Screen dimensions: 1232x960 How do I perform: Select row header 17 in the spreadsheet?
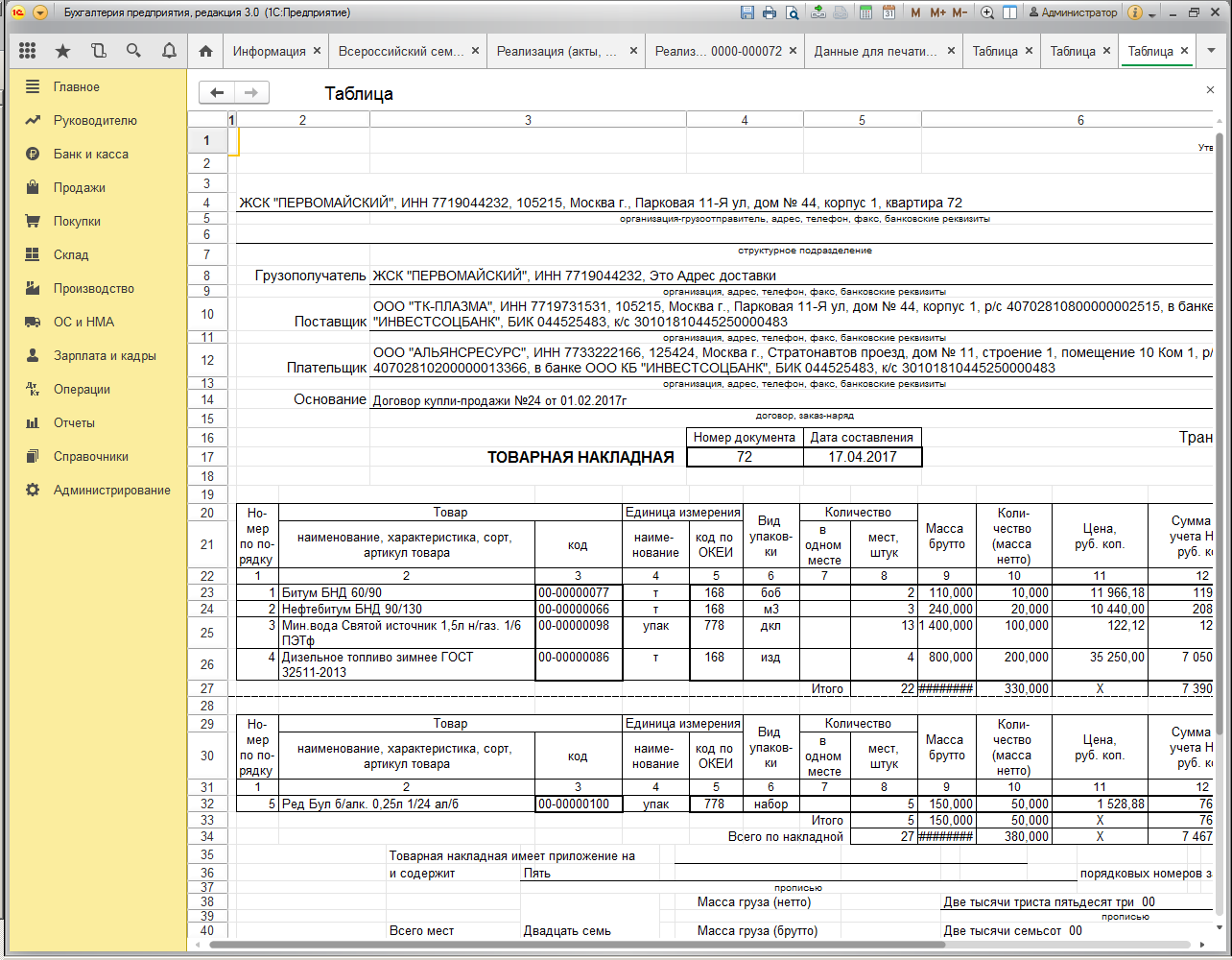coord(206,457)
